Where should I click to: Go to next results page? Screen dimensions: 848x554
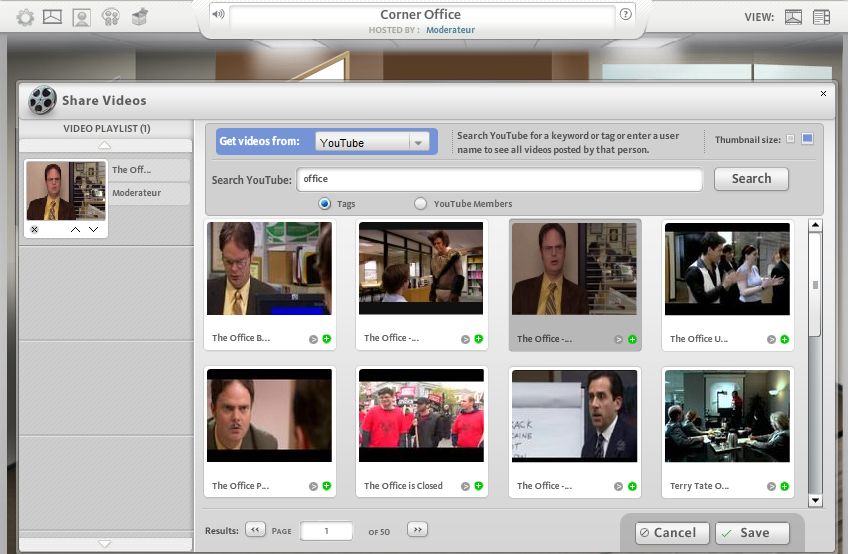[x=418, y=529]
